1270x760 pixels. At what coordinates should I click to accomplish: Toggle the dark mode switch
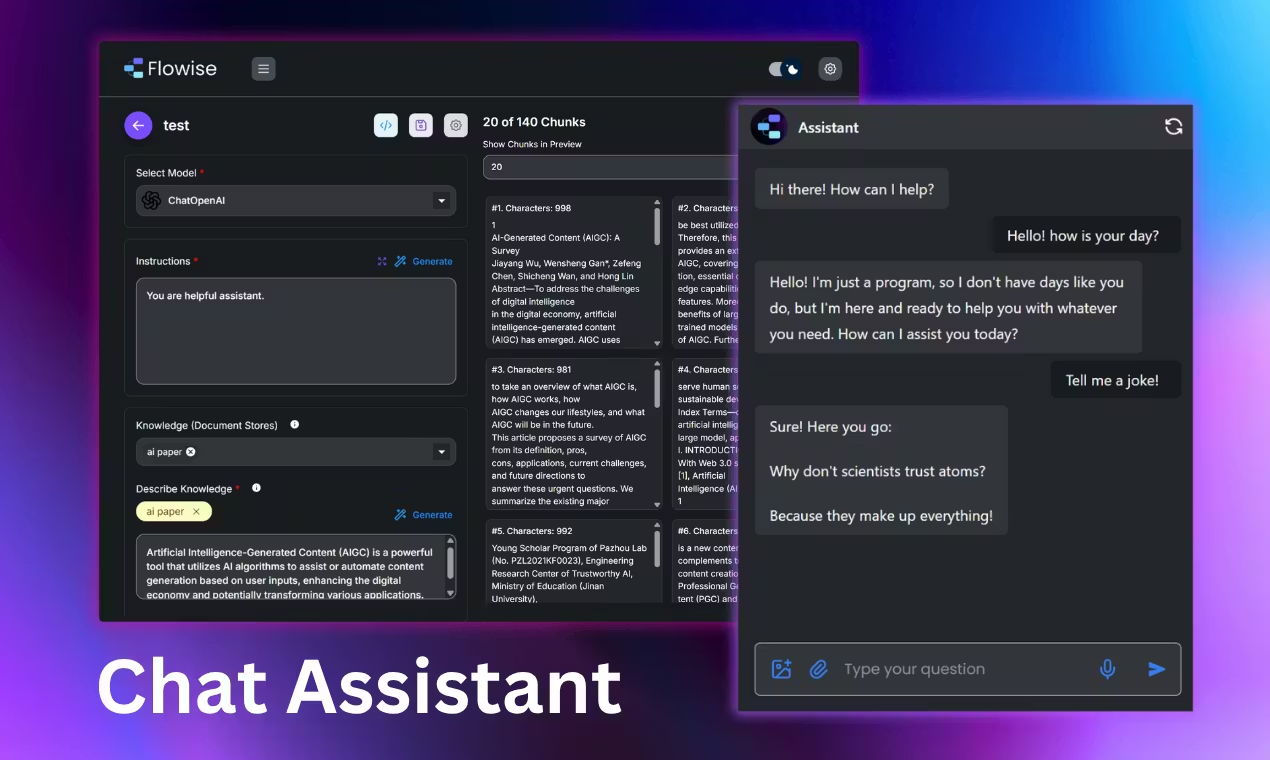point(784,69)
